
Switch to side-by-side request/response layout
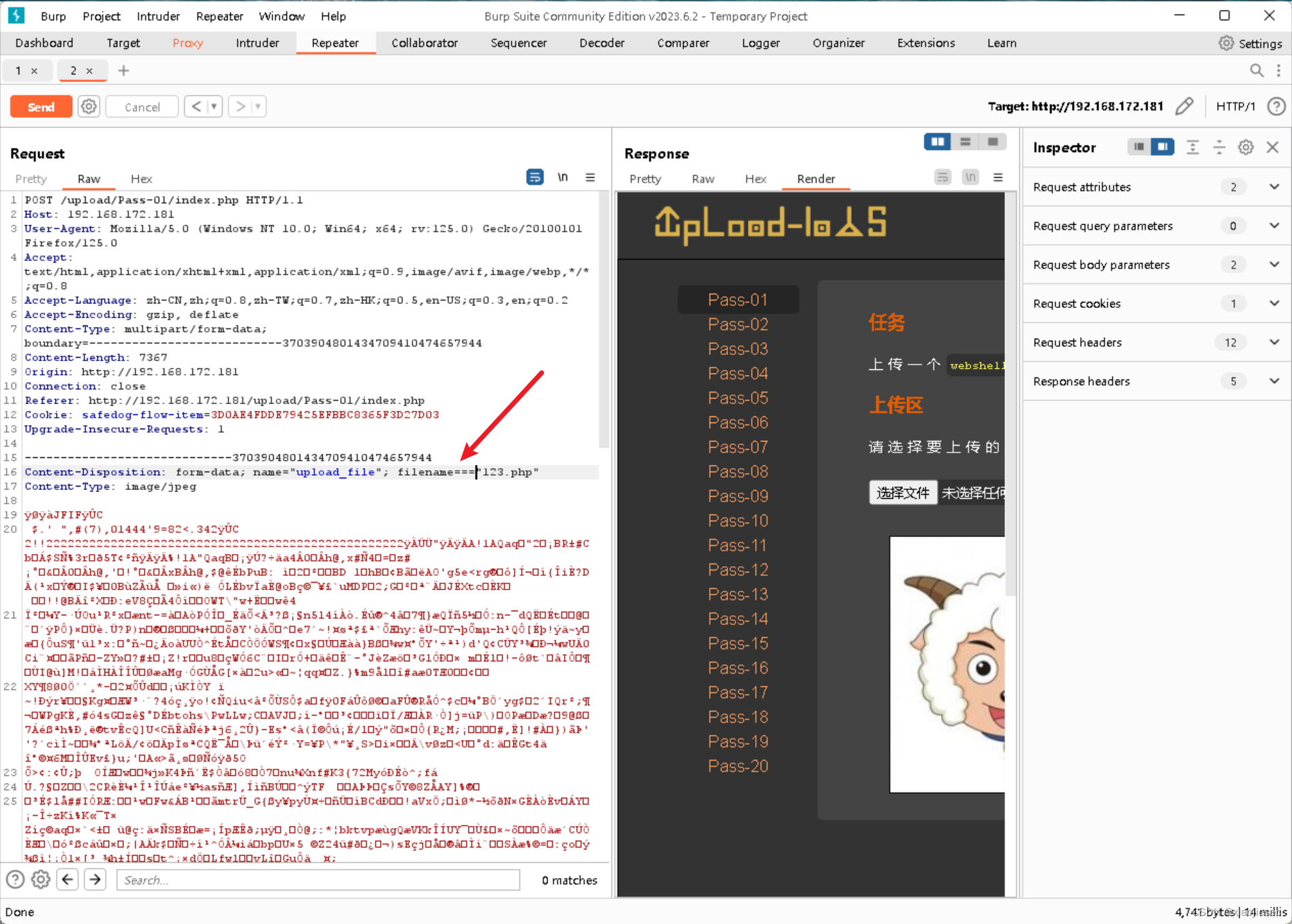point(938,142)
